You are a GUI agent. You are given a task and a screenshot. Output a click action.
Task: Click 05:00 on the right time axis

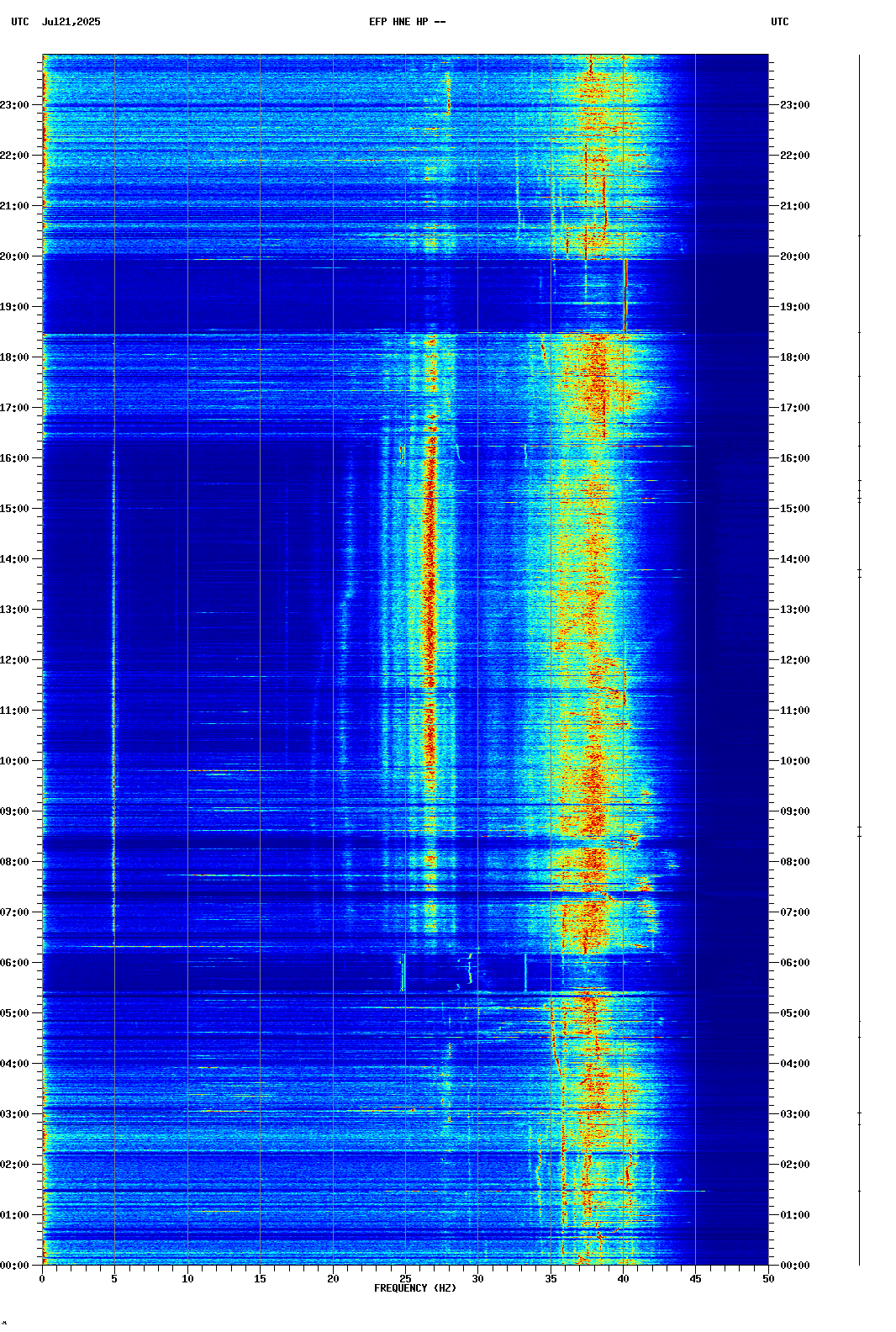[795, 1013]
